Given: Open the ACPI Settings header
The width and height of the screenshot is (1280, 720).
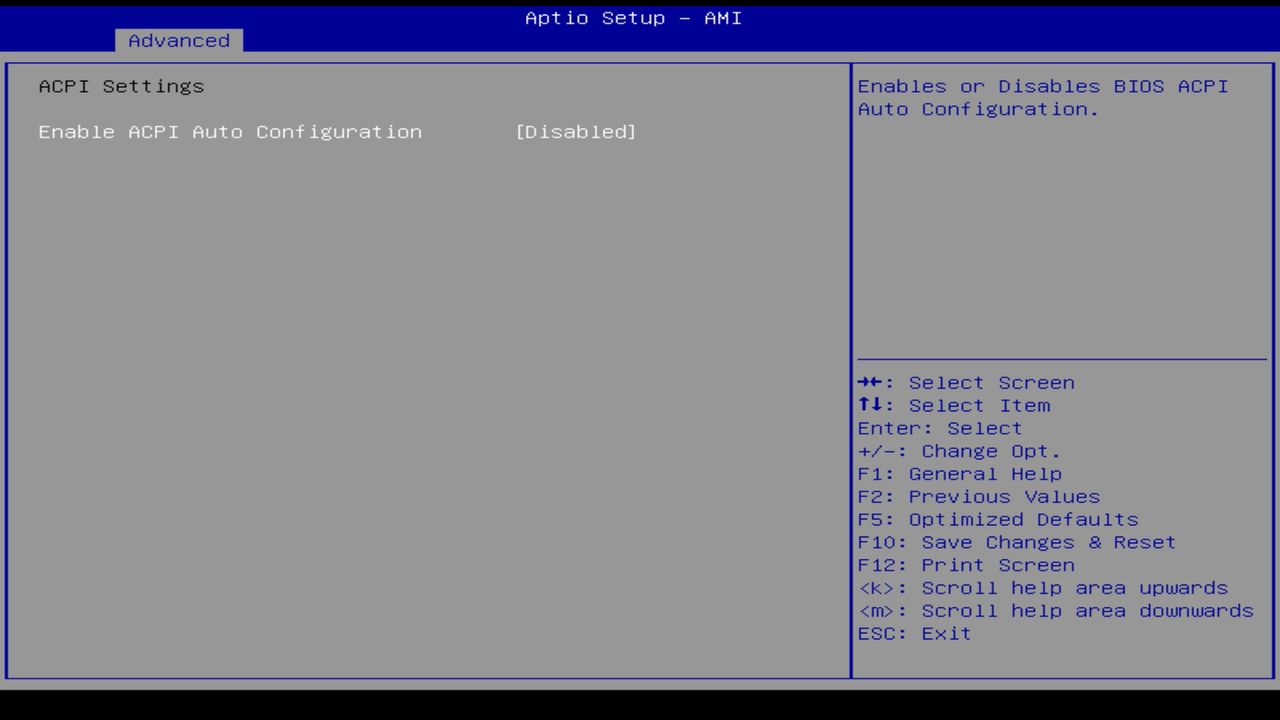Looking at the screenshot, I should pyautogui.click(x=121, y=86).
